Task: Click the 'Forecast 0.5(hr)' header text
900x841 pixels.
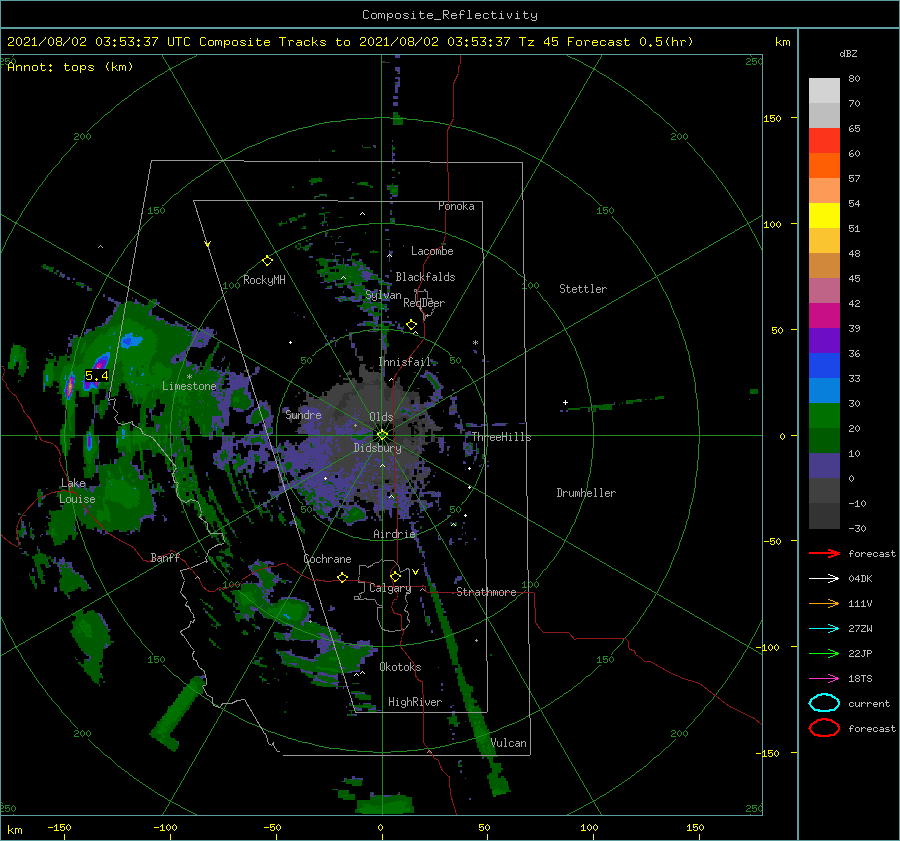Action: coord(630,42)
